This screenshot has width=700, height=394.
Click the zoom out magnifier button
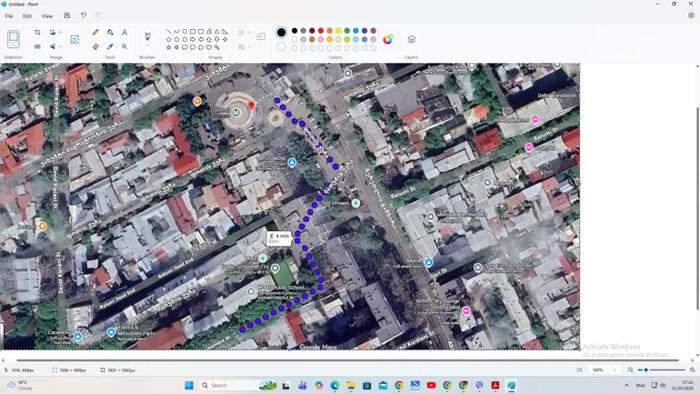pos(630,370)
